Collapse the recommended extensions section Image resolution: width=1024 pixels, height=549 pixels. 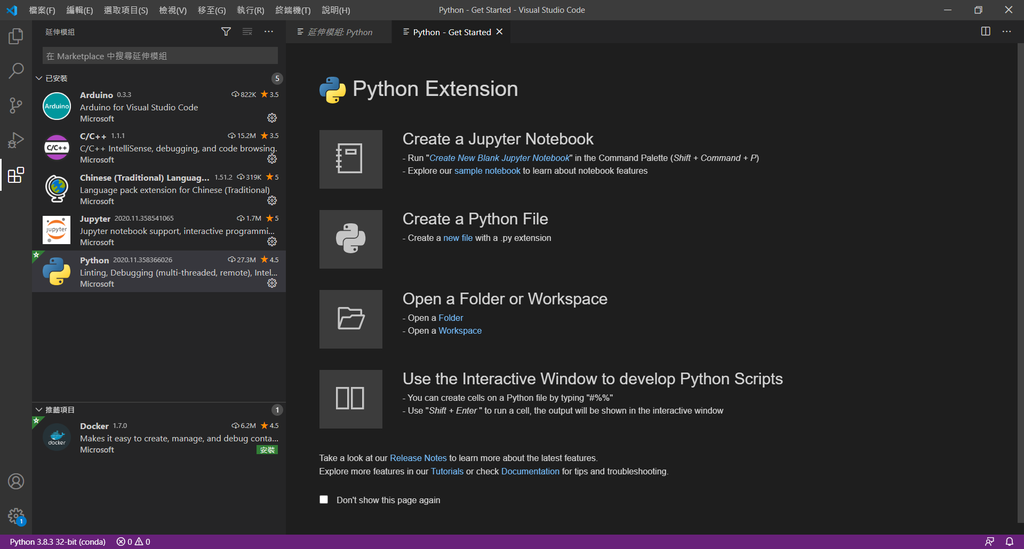pos(39,410)
